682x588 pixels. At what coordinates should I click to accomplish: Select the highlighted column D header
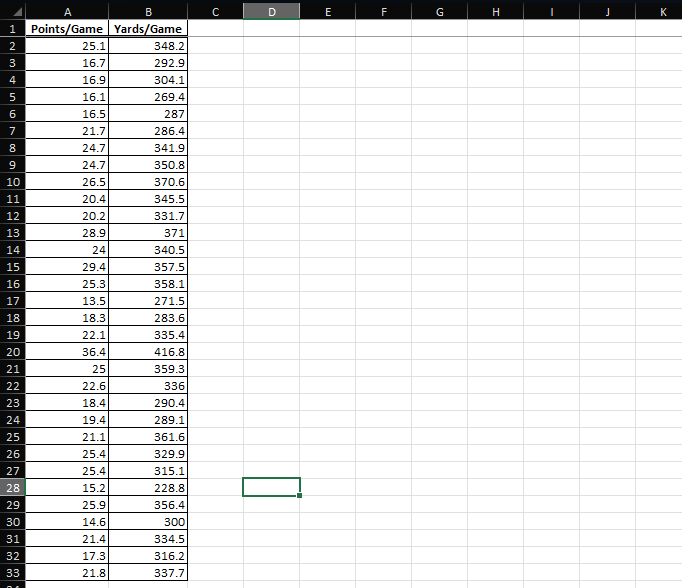pyautogui.click(x=271, y=12)
